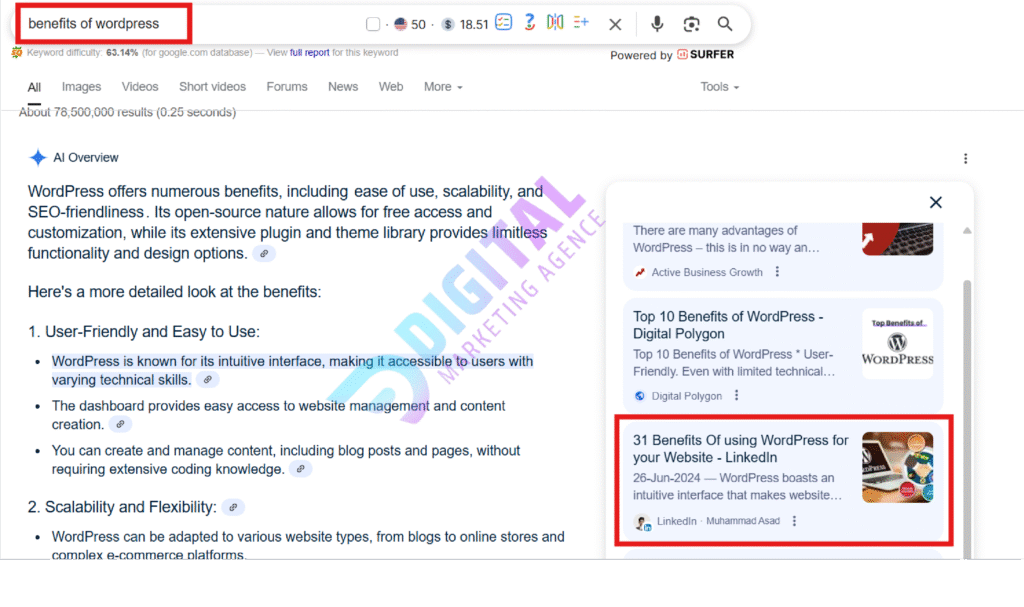Click the question mark extension icon in search bar
This screenshot has height=607, width=1024.
tap(530, 23)
